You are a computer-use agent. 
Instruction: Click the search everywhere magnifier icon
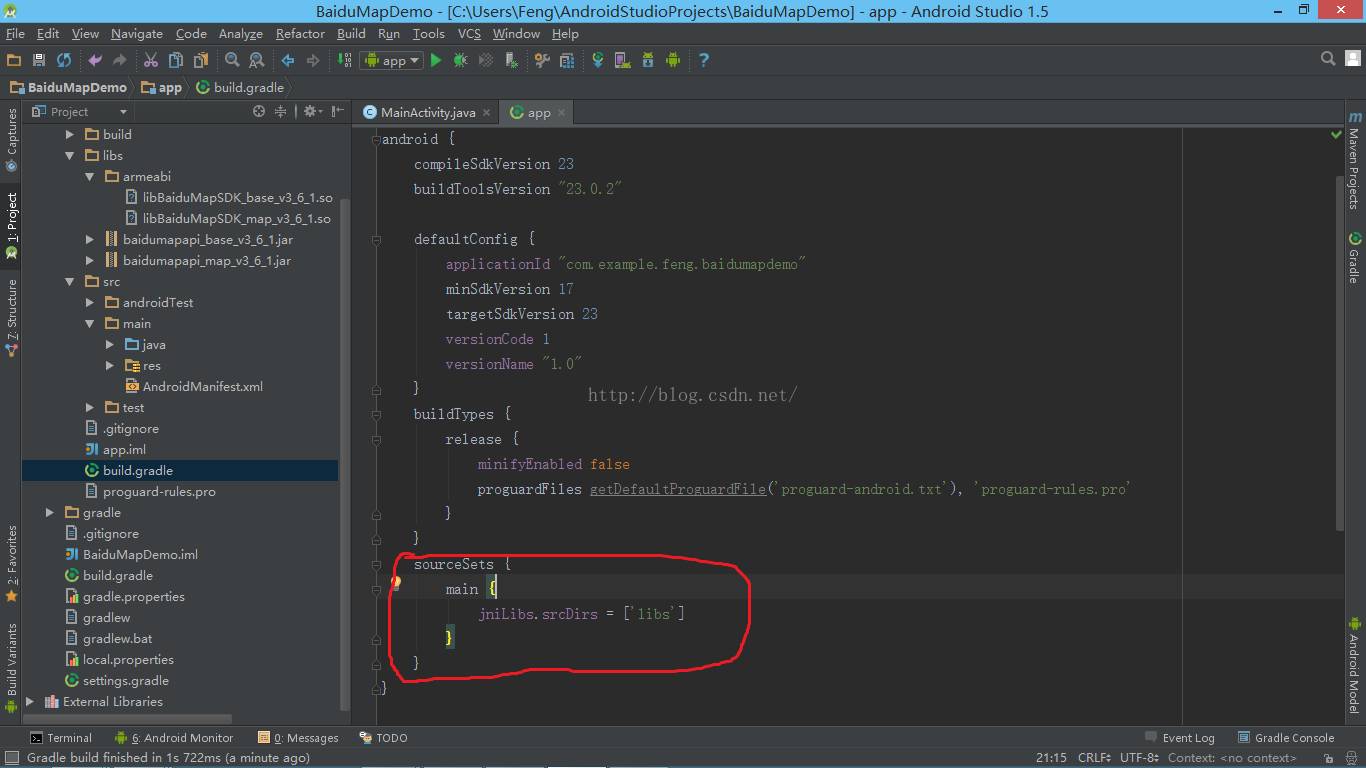[1328, 59]
